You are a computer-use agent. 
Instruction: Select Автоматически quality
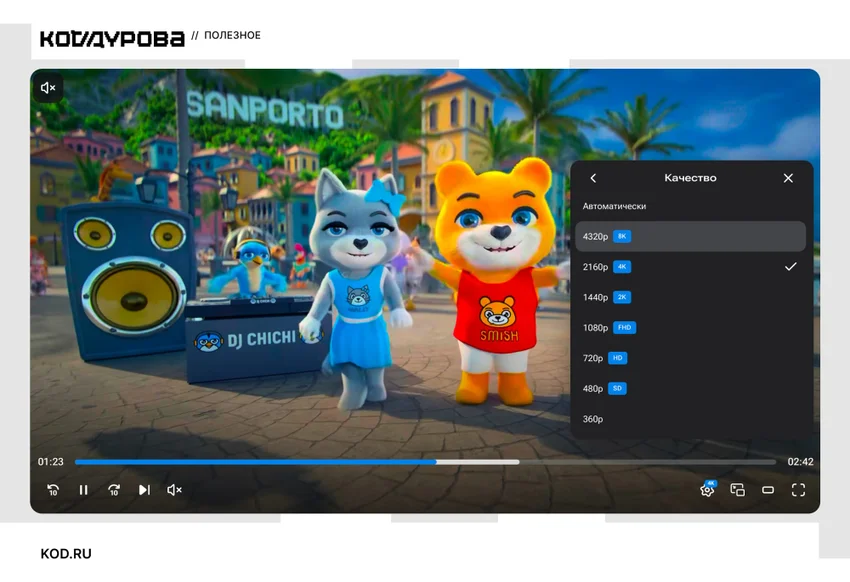(x=690, y=206)
